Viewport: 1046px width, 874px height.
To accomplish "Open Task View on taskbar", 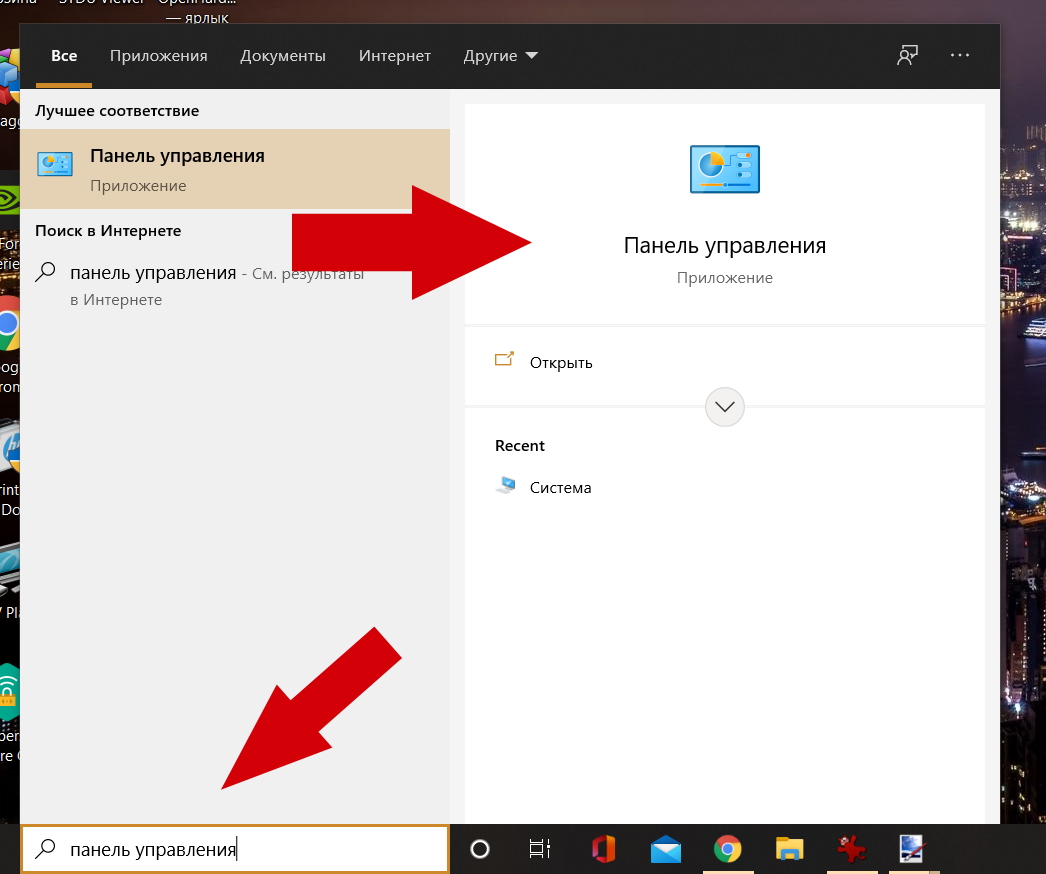I will 540,849.
